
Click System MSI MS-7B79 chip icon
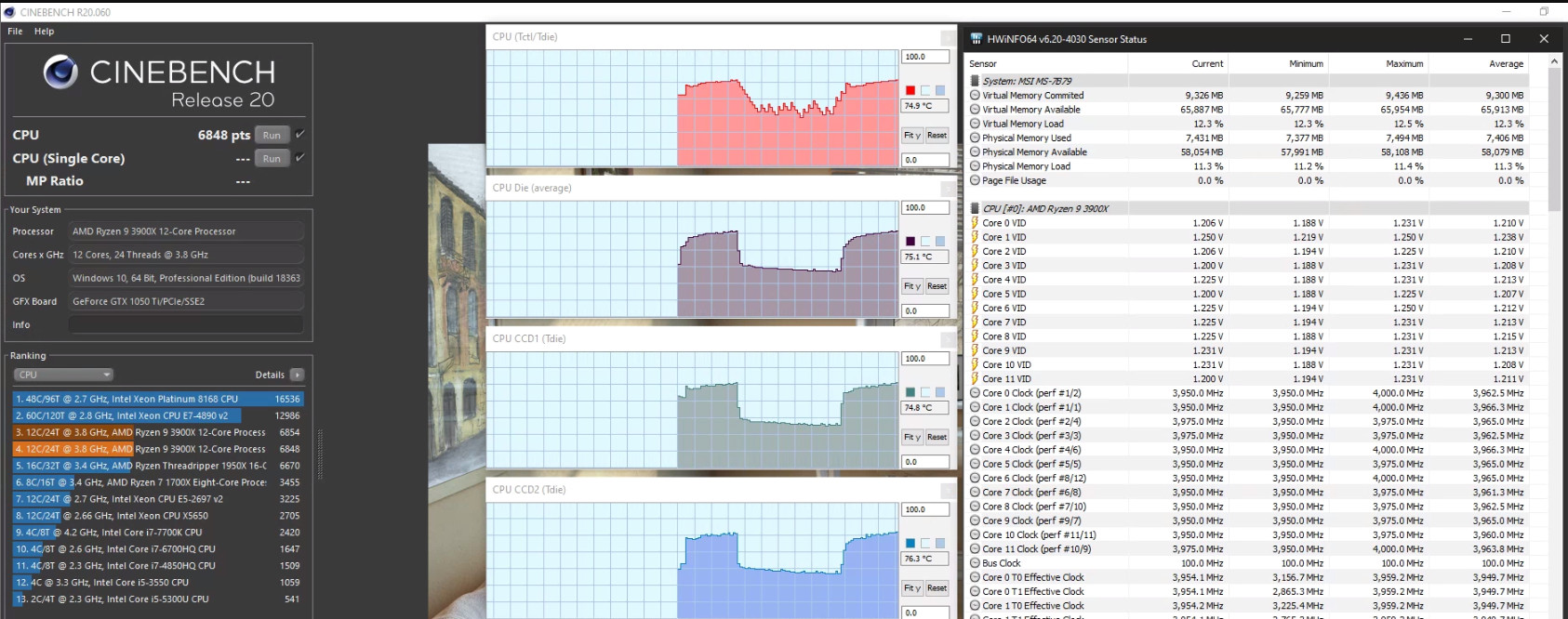pyautogui.click(x=975, y=81)
